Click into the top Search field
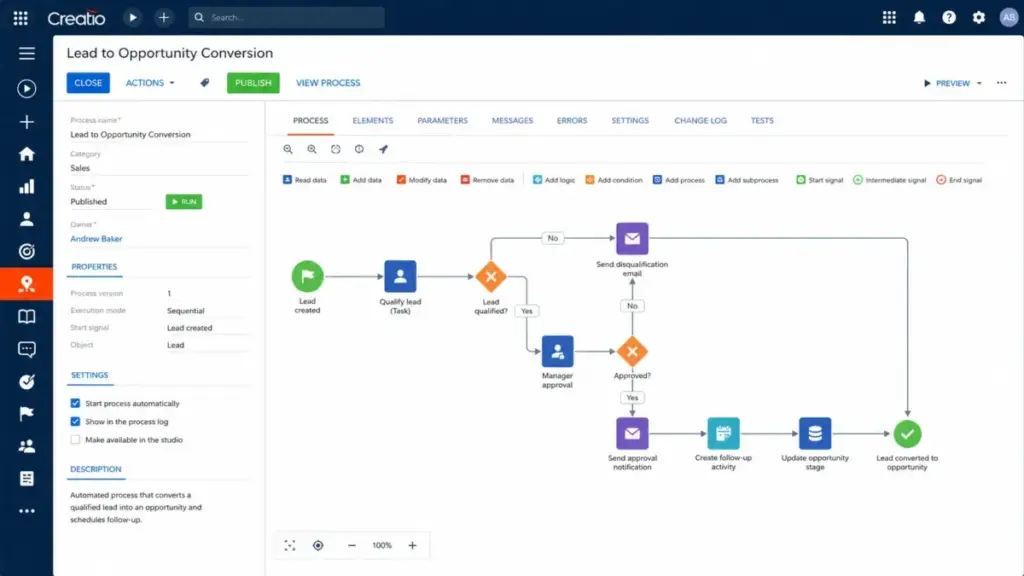The height and width of the screenshot is (576, 1024). (x=287, y=18)
